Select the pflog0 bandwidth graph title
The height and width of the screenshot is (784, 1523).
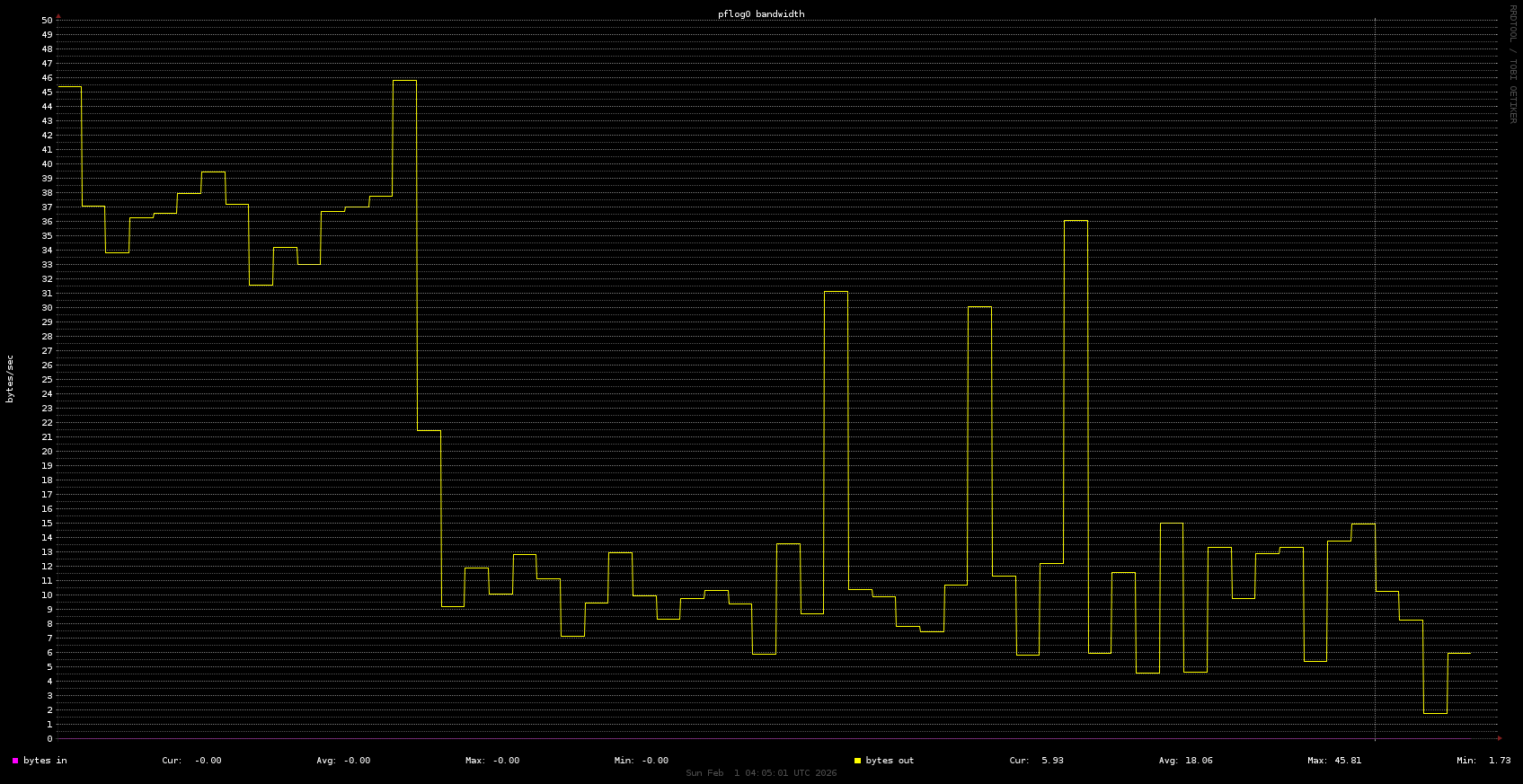pyautogui.click(x=761, y=14)
